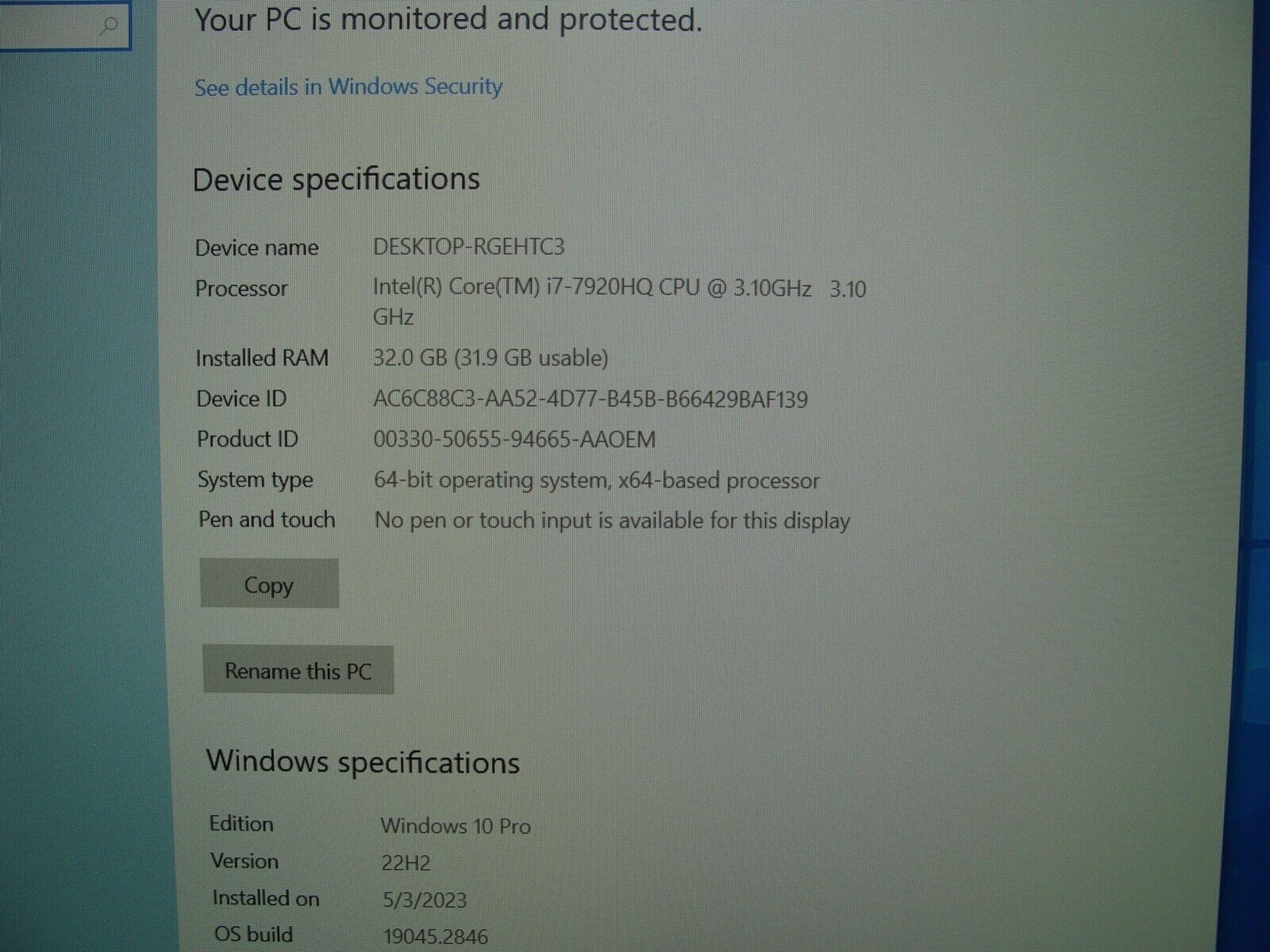Select the version value 22H2
The height and width of the screenshot is (952, 1270).
(x=406, y=863)
